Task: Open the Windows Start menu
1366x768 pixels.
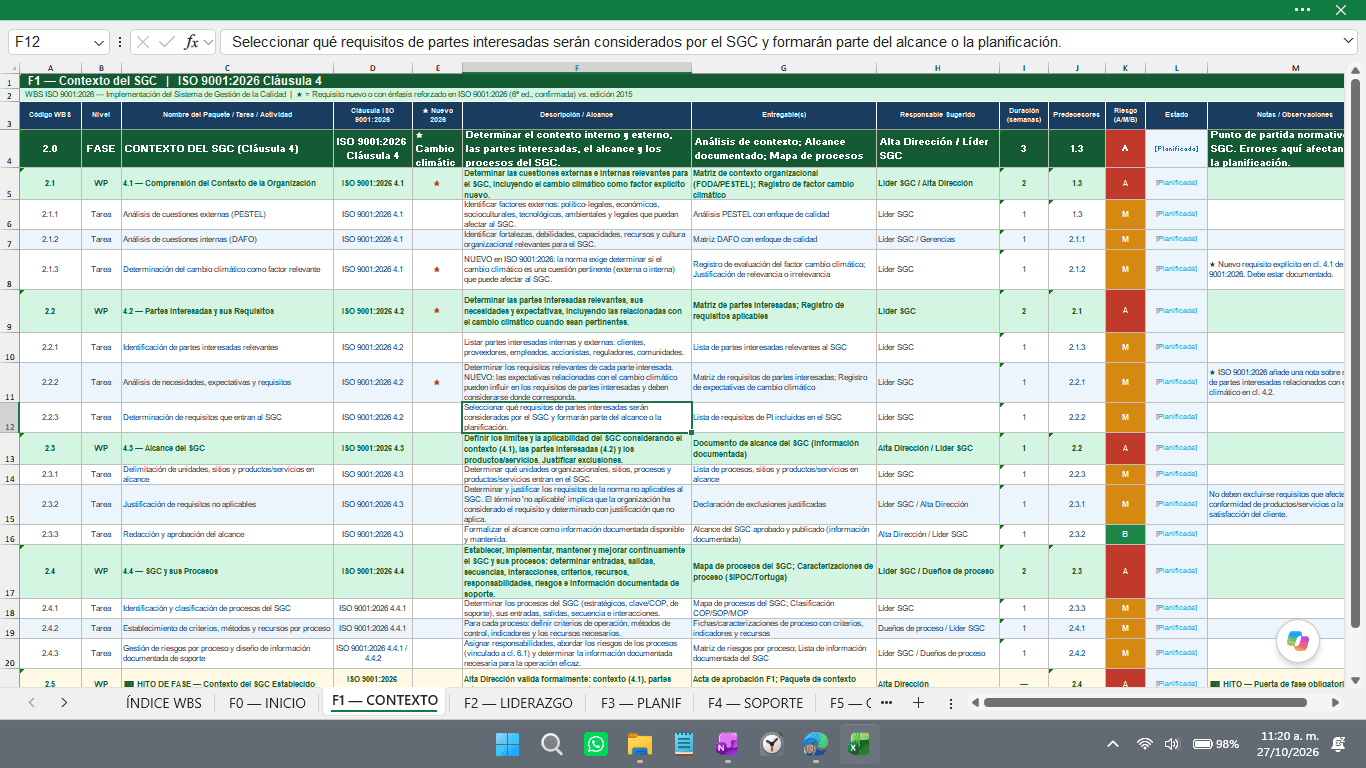Action: [507, 744]
